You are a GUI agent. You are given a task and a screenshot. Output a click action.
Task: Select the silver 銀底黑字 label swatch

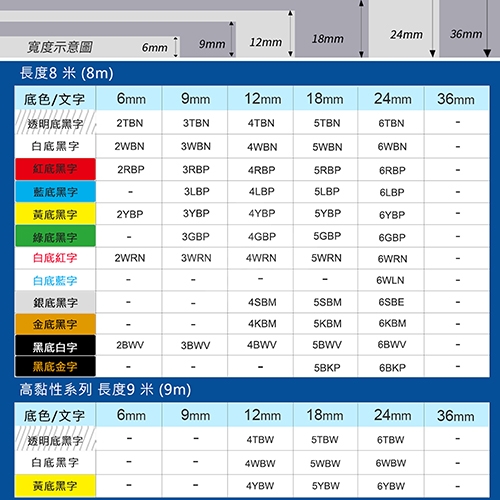(55, 302)
